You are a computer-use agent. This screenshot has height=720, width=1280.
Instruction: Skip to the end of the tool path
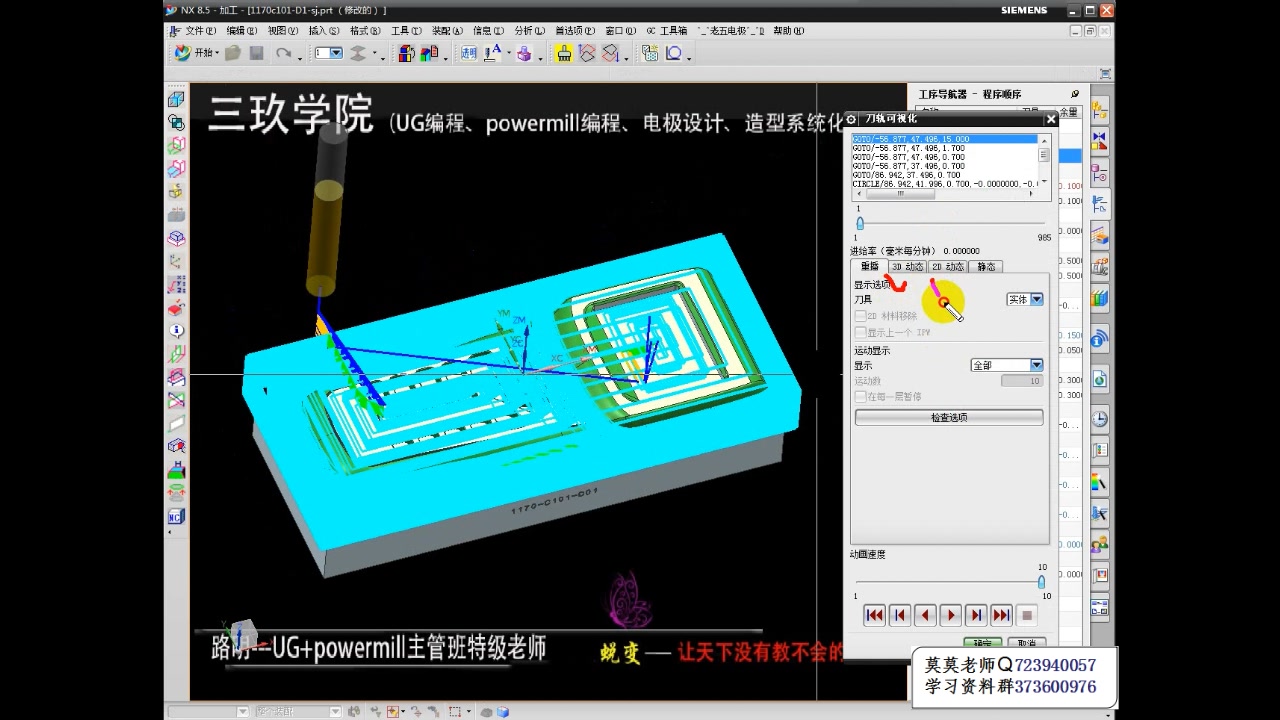1001,615
